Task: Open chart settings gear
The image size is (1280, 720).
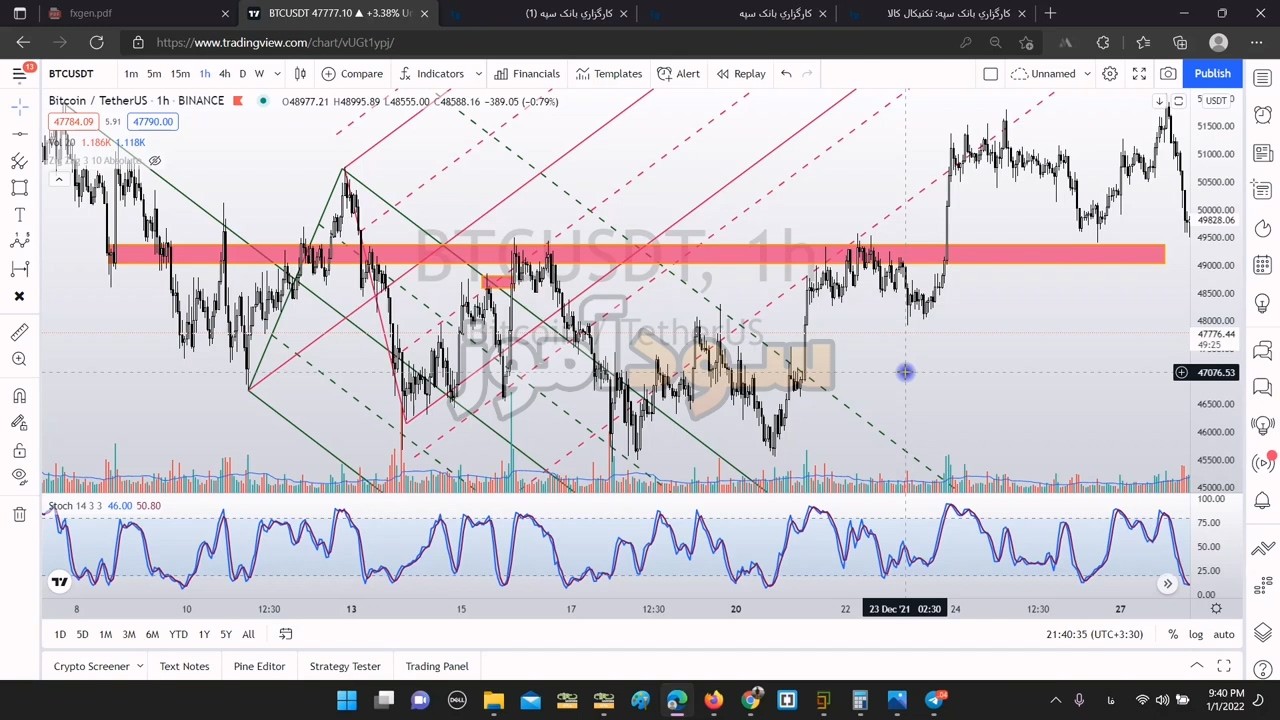Action: [x=1110, y=73]
